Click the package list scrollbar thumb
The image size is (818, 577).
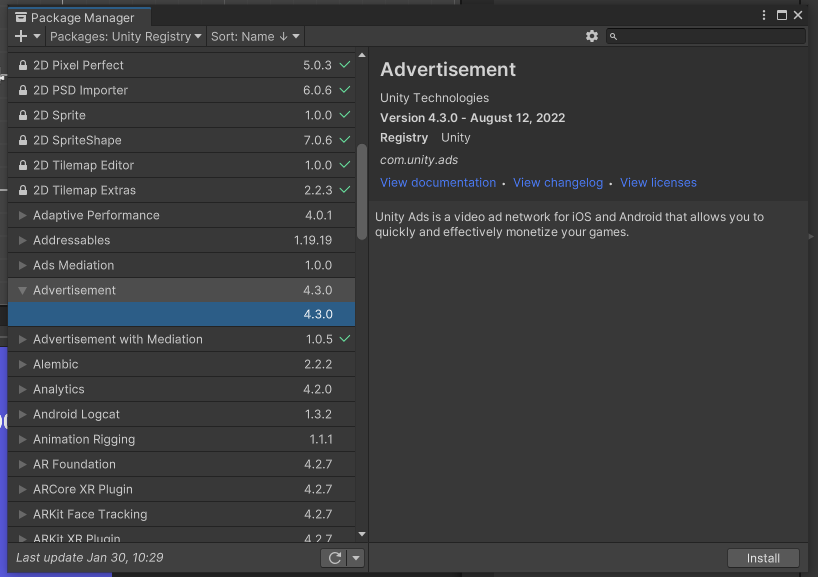pyautogui.click(x=362, y=192)
